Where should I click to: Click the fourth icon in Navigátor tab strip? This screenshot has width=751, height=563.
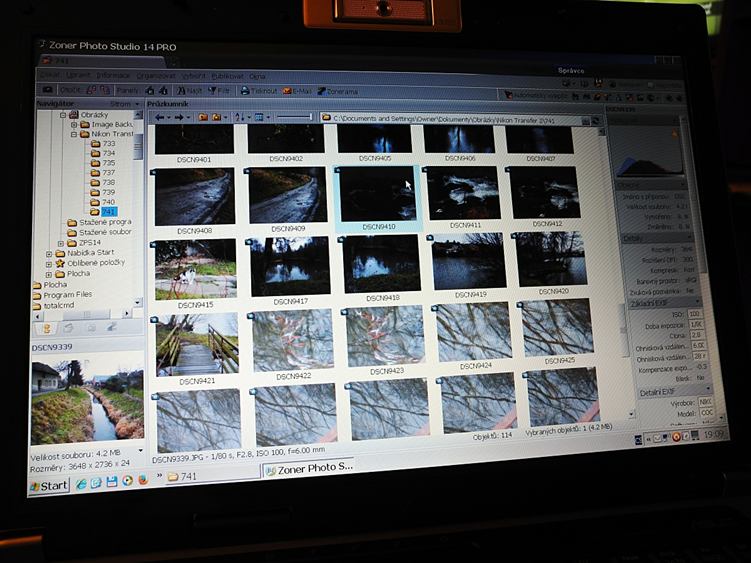tap(112, 327)
